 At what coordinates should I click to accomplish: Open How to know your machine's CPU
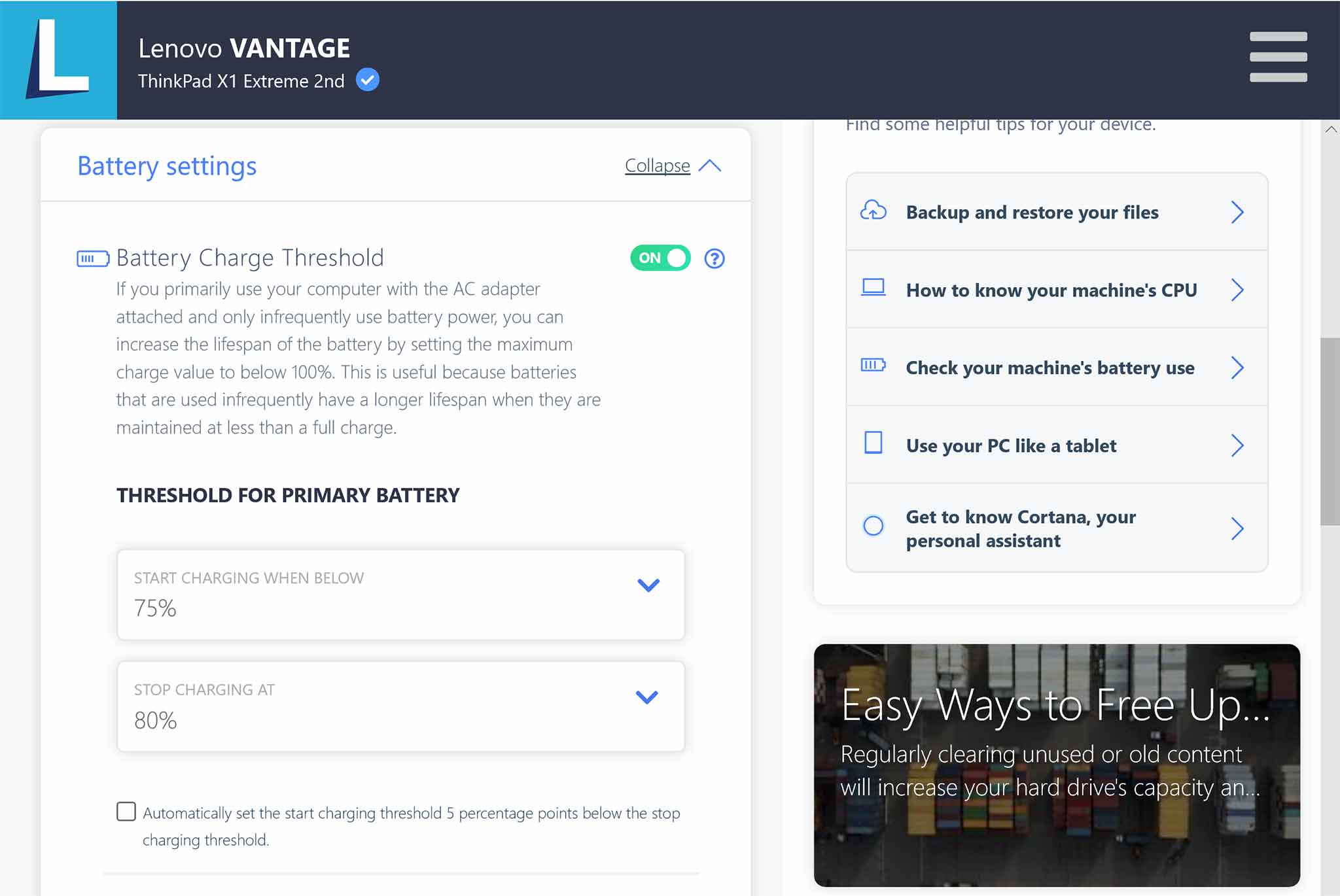1057,290
